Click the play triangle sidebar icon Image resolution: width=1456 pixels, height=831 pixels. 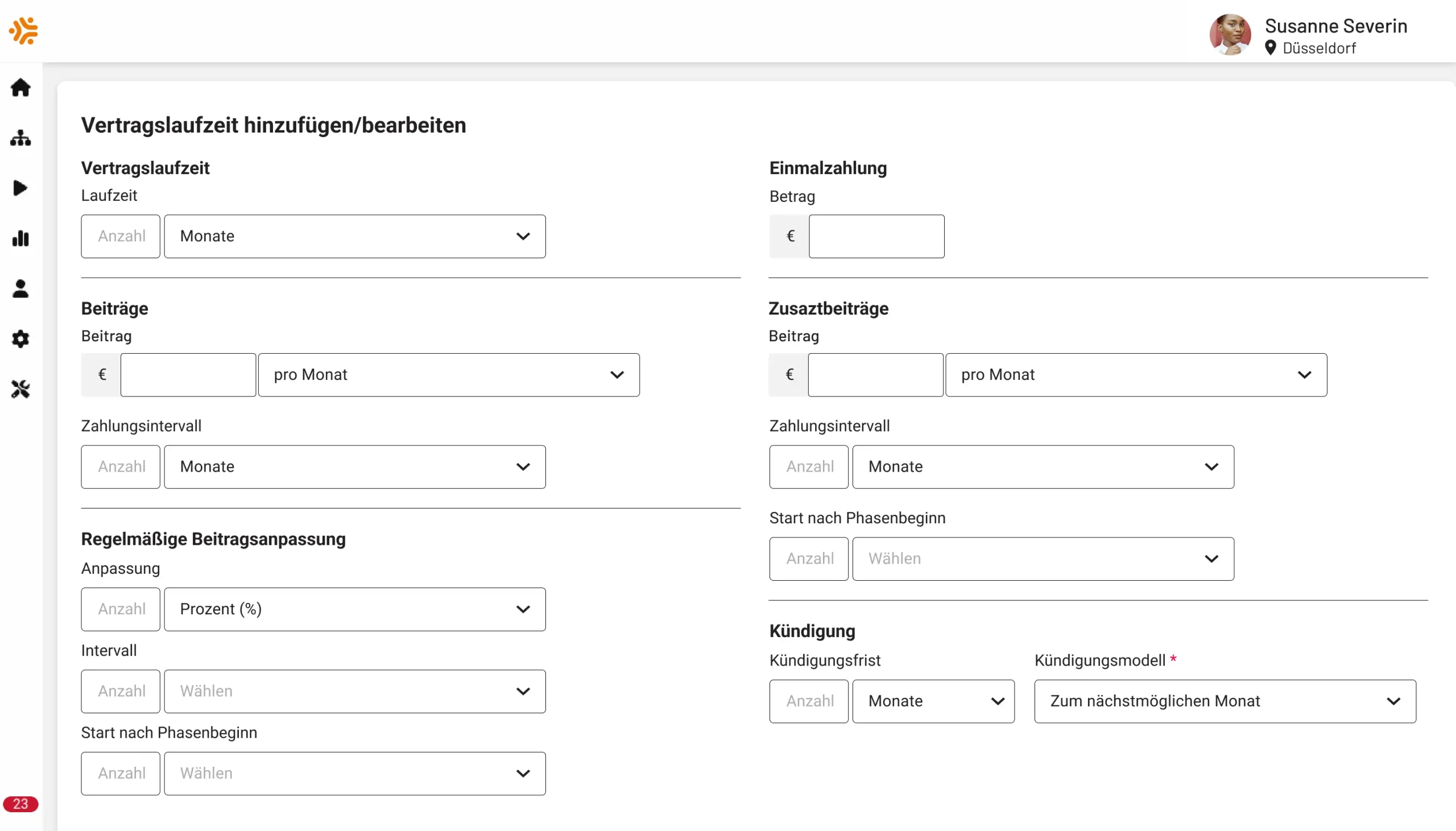20,188
